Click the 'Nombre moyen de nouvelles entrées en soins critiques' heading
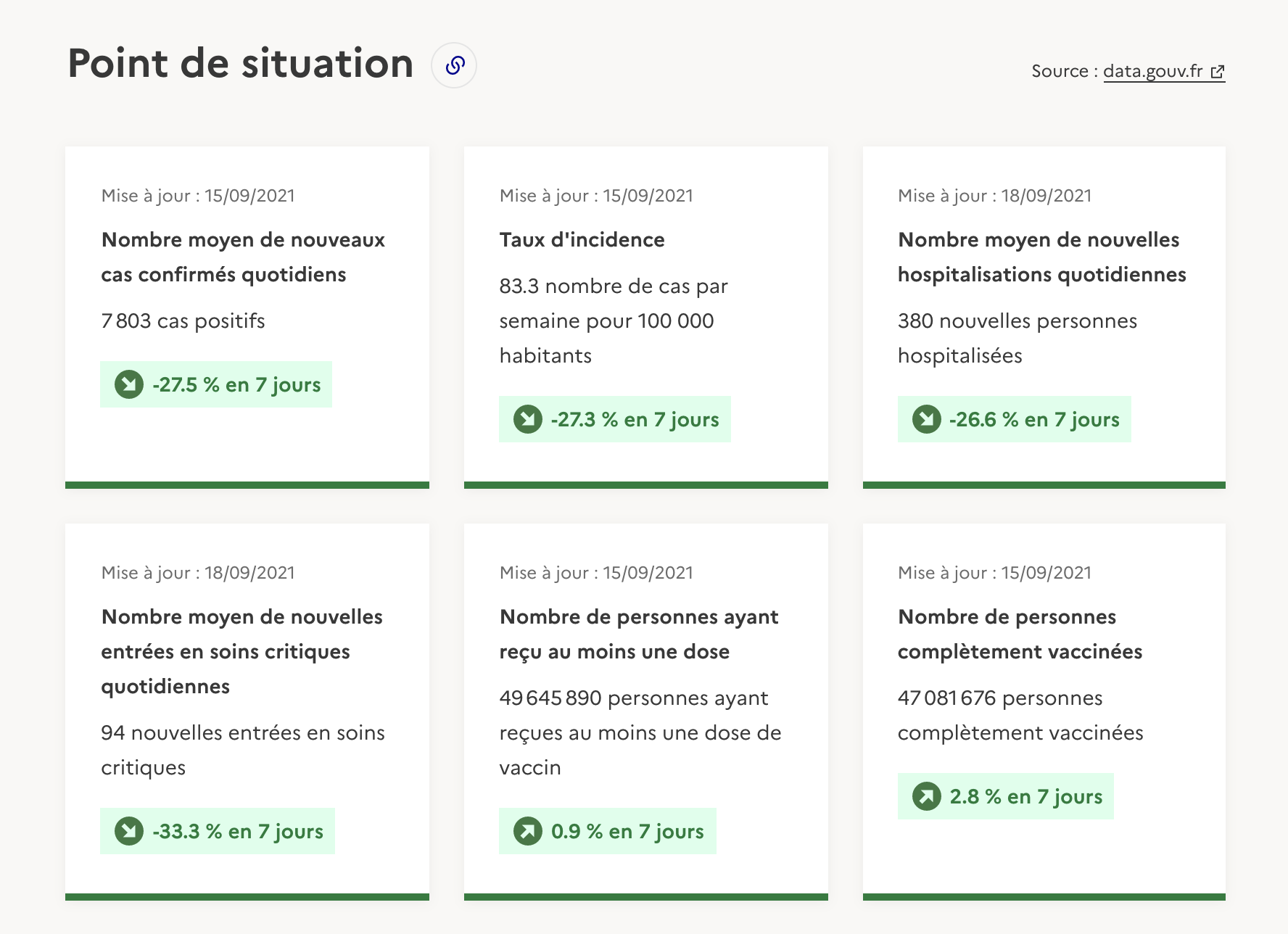This screenshot has width=1288, height=934. pyautogui.click(x=242, y=651)
